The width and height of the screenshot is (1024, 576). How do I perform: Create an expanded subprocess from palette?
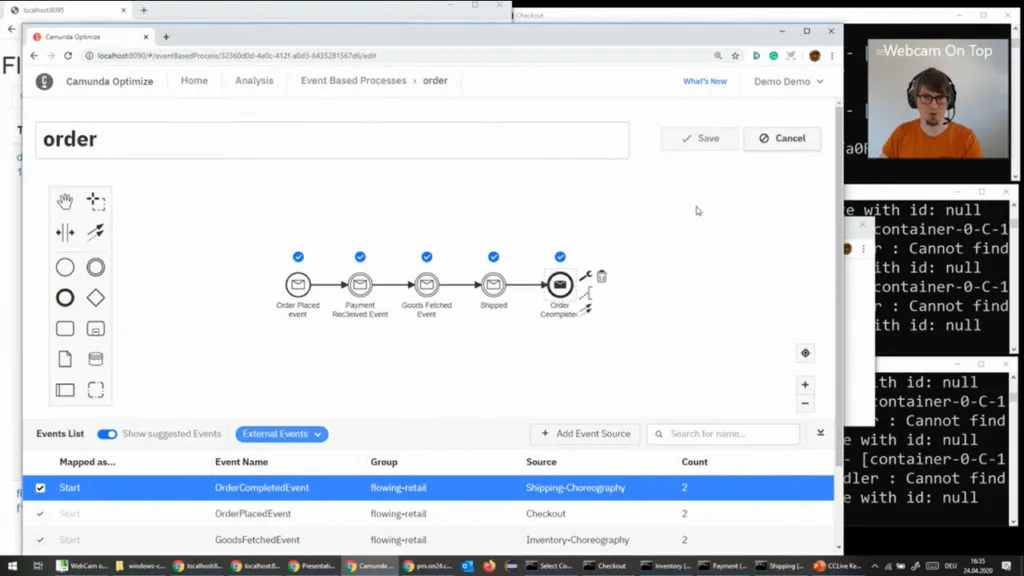95,328
